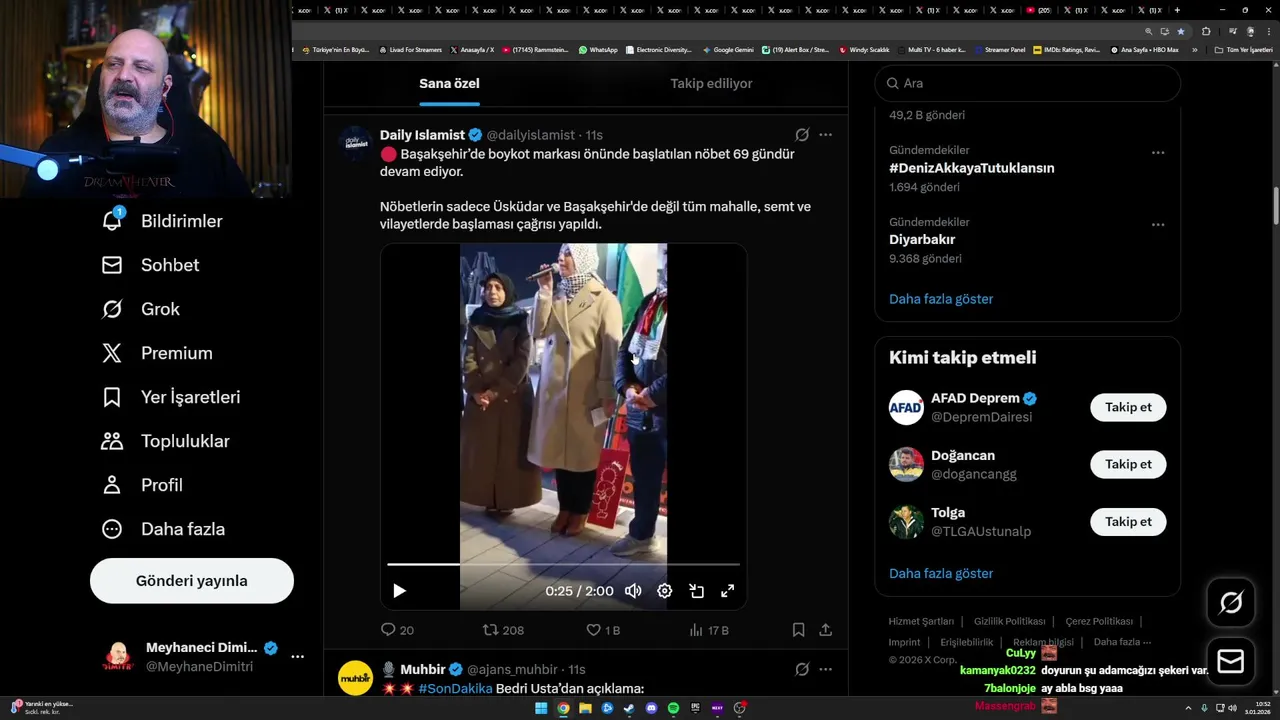The height and width of the screenshot is (720, 1280).
Task: Open WhatsApp bookmark in bookmarks bar
Action: [598, 50]
